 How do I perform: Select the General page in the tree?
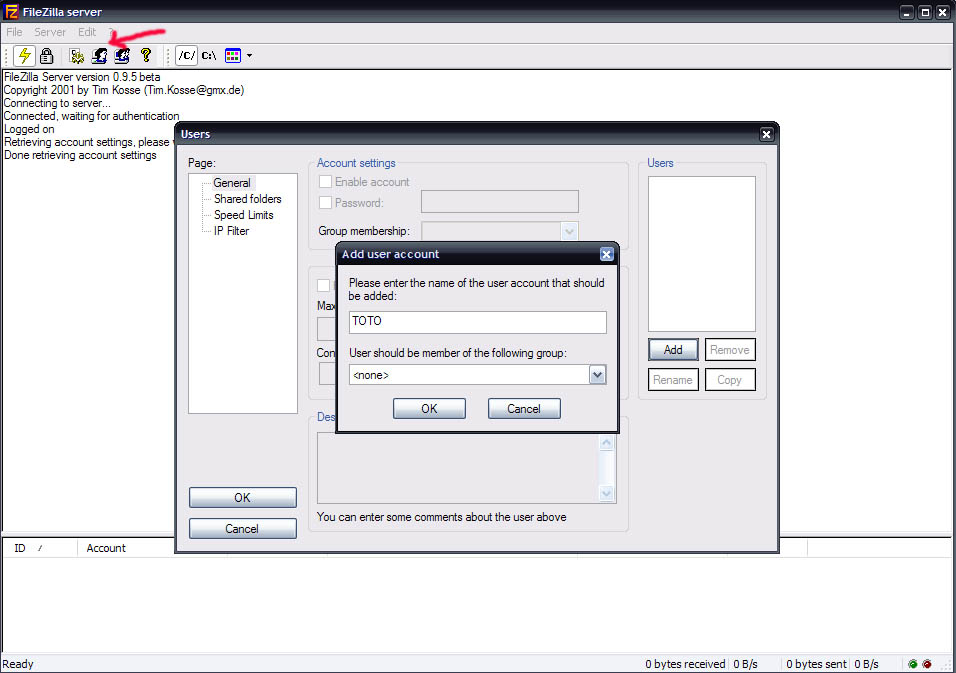pos(232,183)
